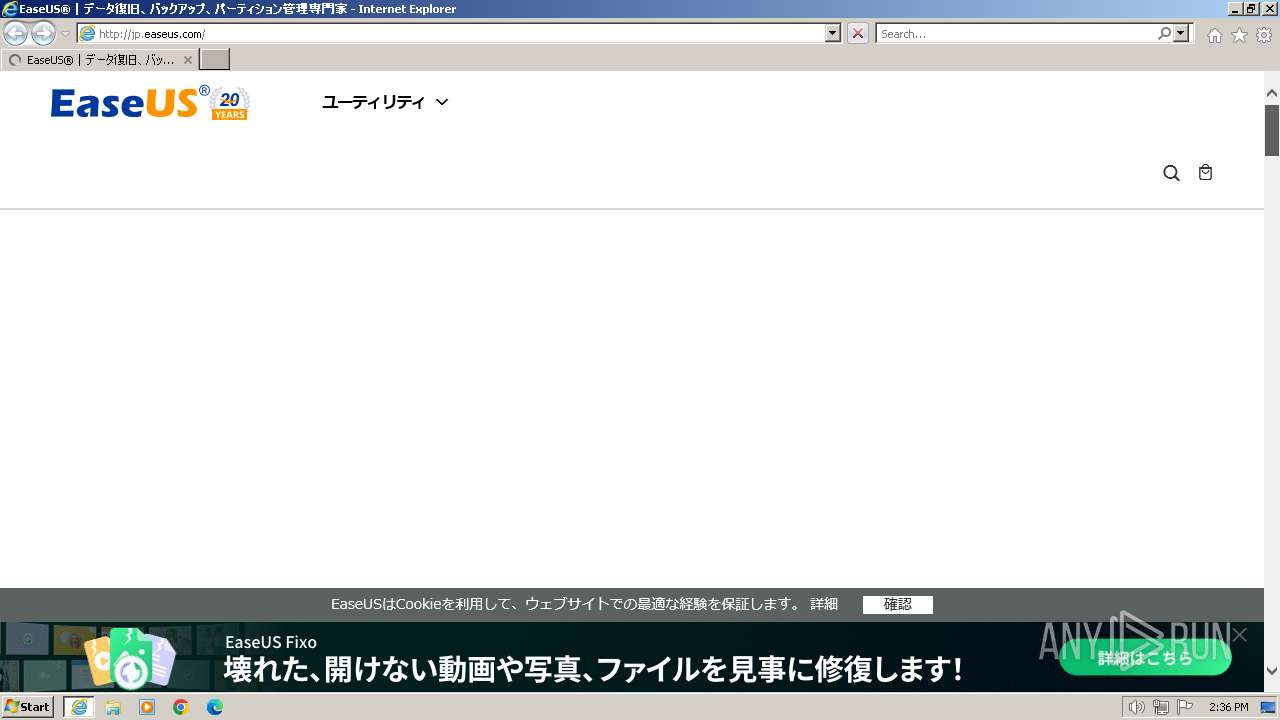This screenshot has width=1280, height=720.
Task: Click the Action Center flag icon
Action: (x=1185, y=707)
